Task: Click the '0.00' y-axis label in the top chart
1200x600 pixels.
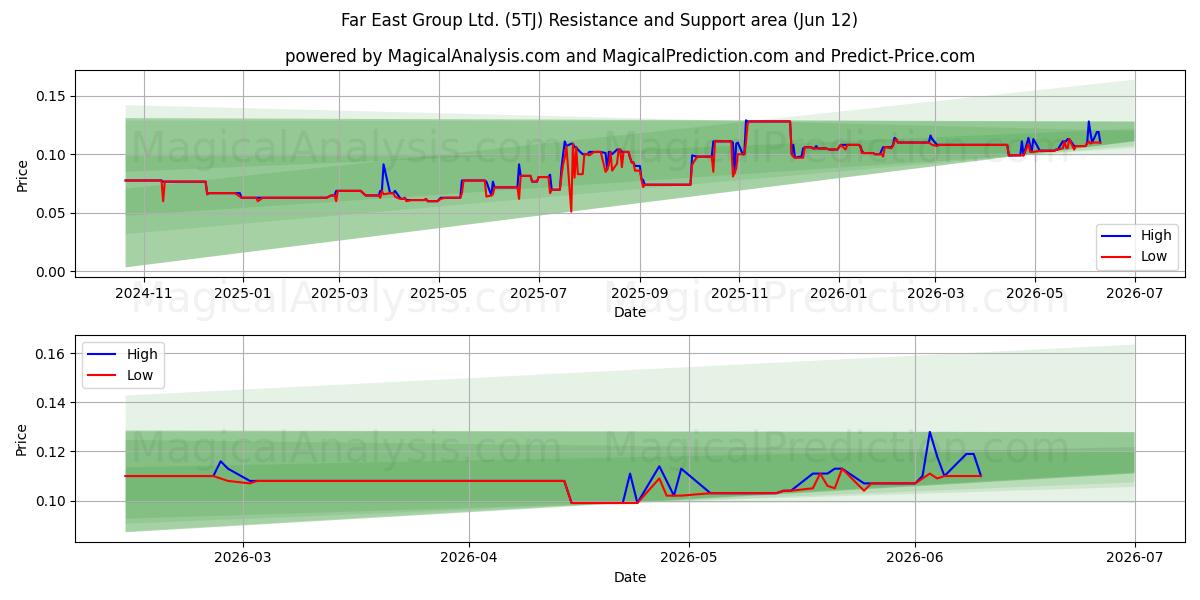Action: (50, 272)
